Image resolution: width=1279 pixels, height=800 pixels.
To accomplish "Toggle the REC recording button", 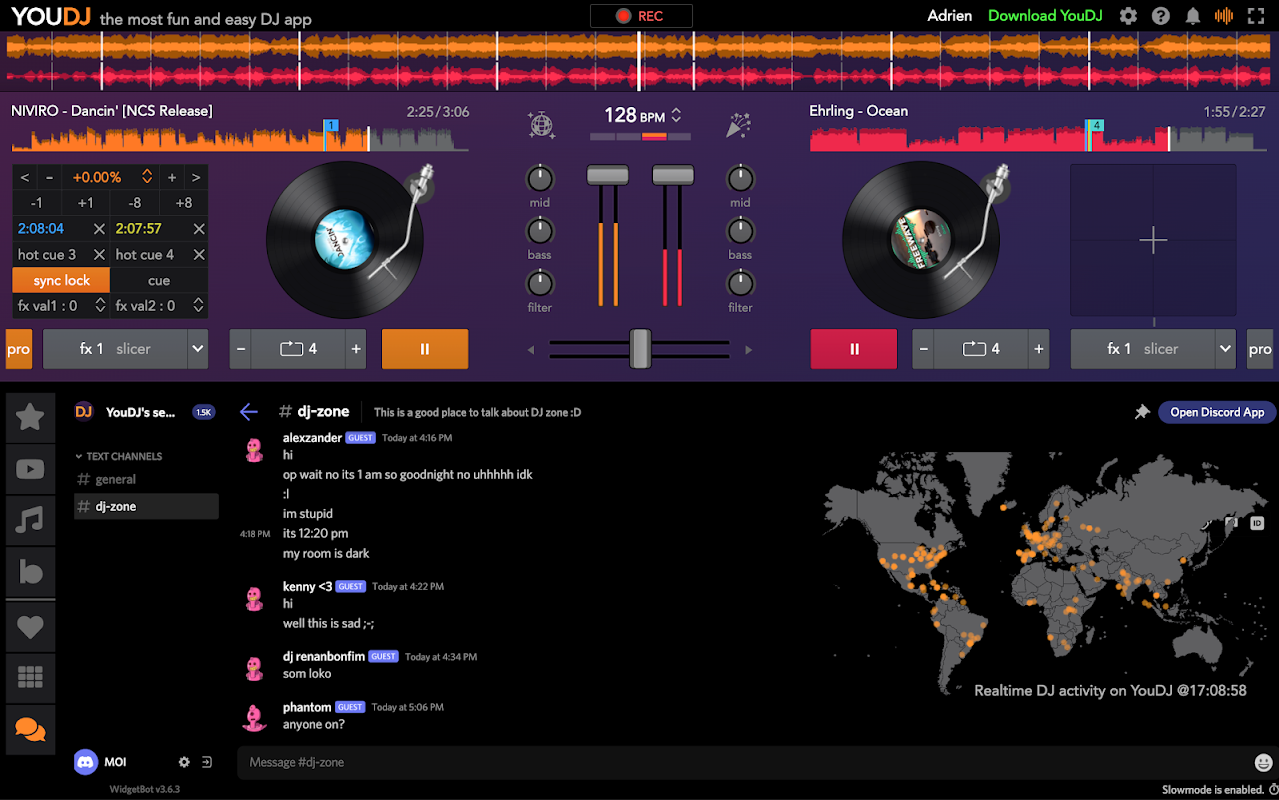I will pyautogui.click(x=640, y=16).
